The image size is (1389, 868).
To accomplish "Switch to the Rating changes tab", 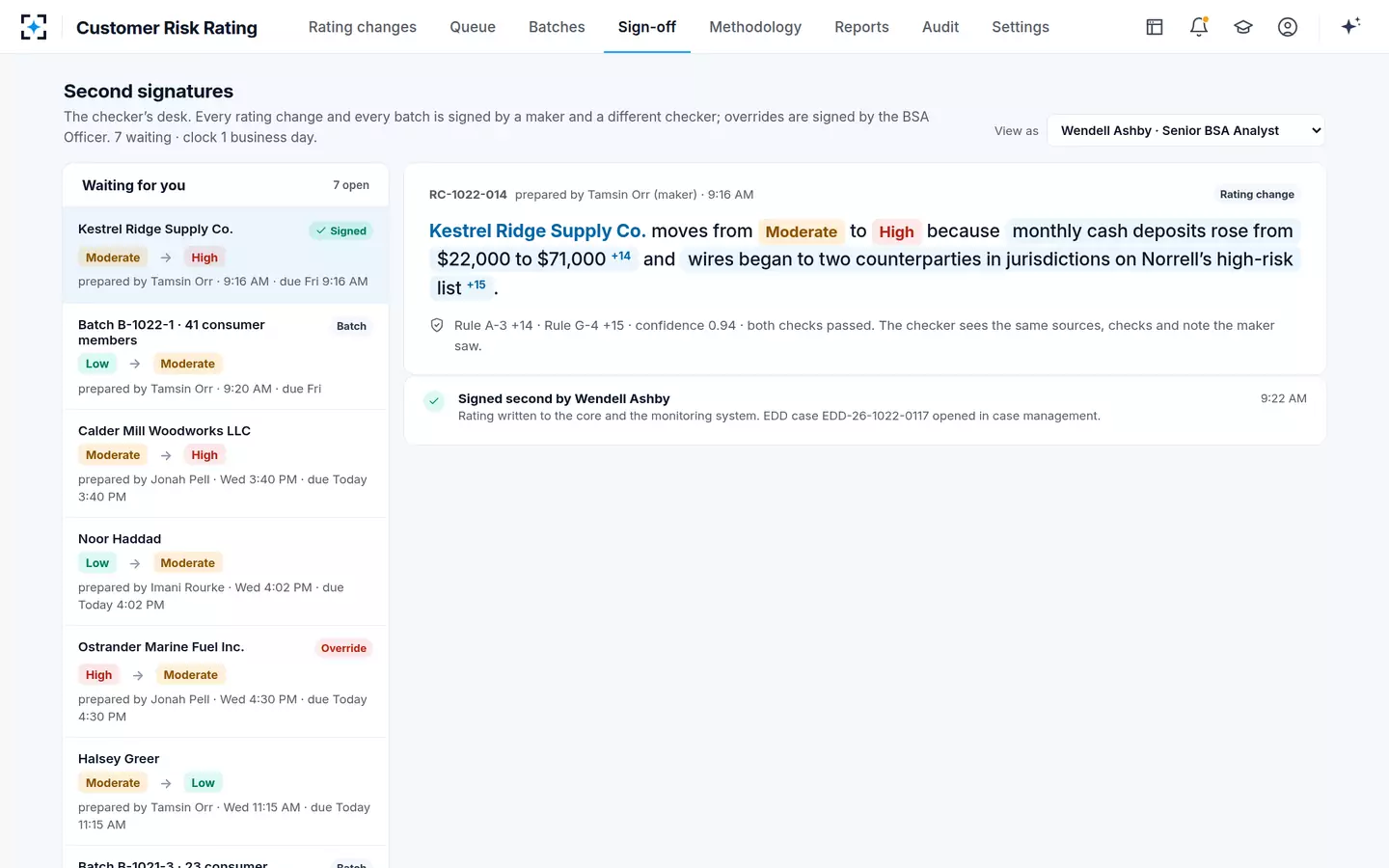I will tap(363, 27).
